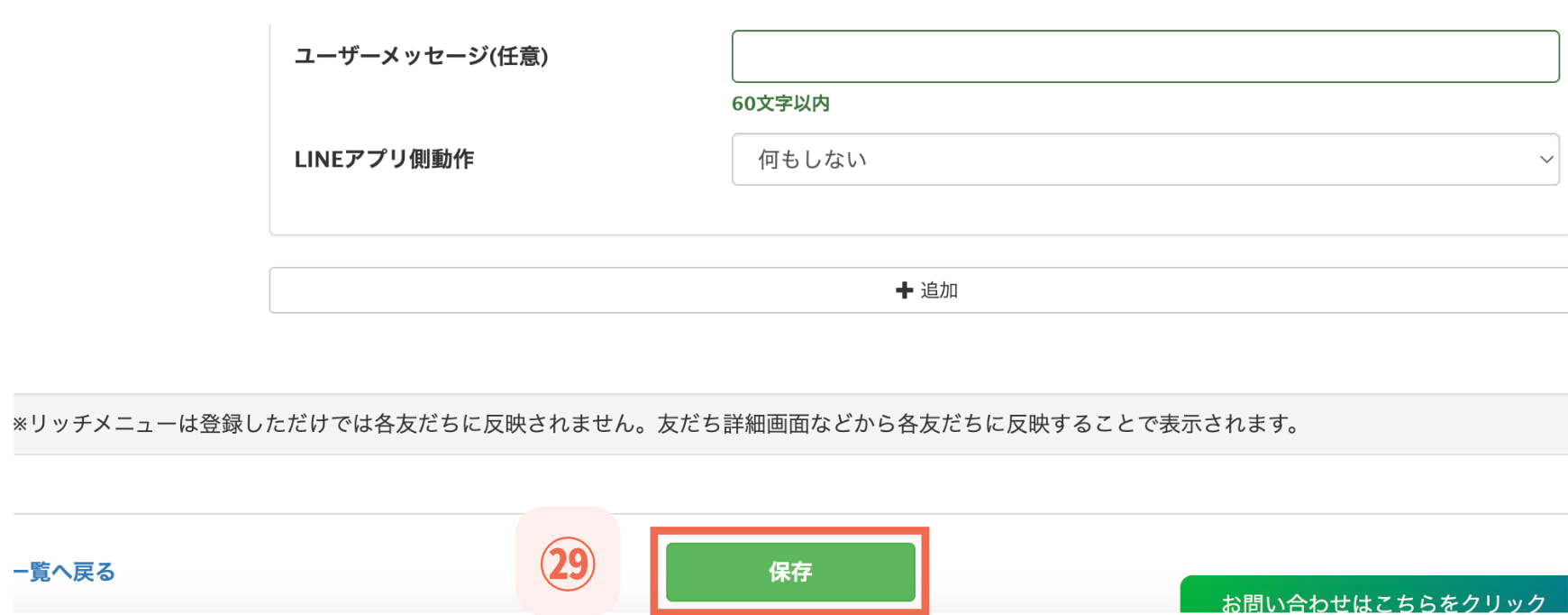1568x615 pixels.
Task: Click the リッチメニュー warning notice bar
Action: click(x=653, y=425)
